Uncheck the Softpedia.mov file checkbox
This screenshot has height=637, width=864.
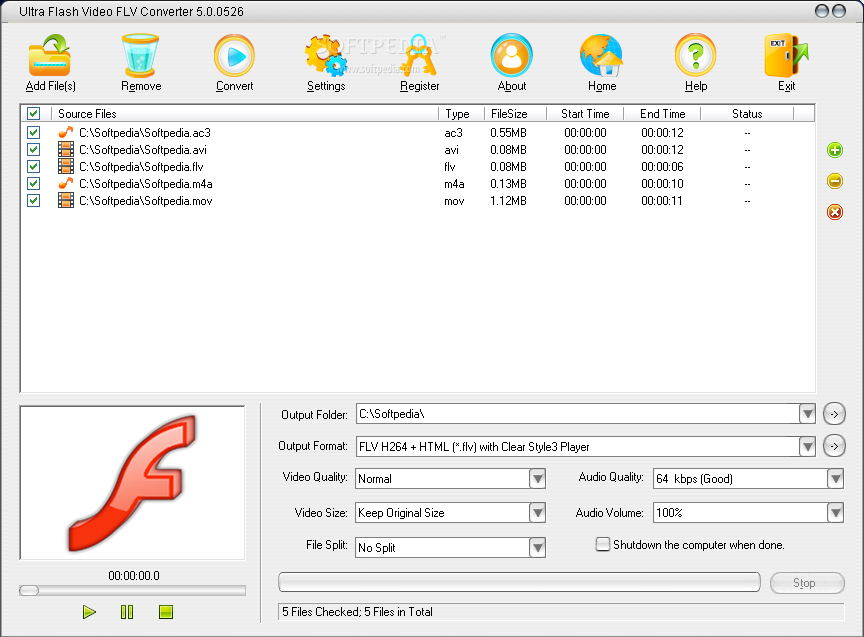pos(34,201)
